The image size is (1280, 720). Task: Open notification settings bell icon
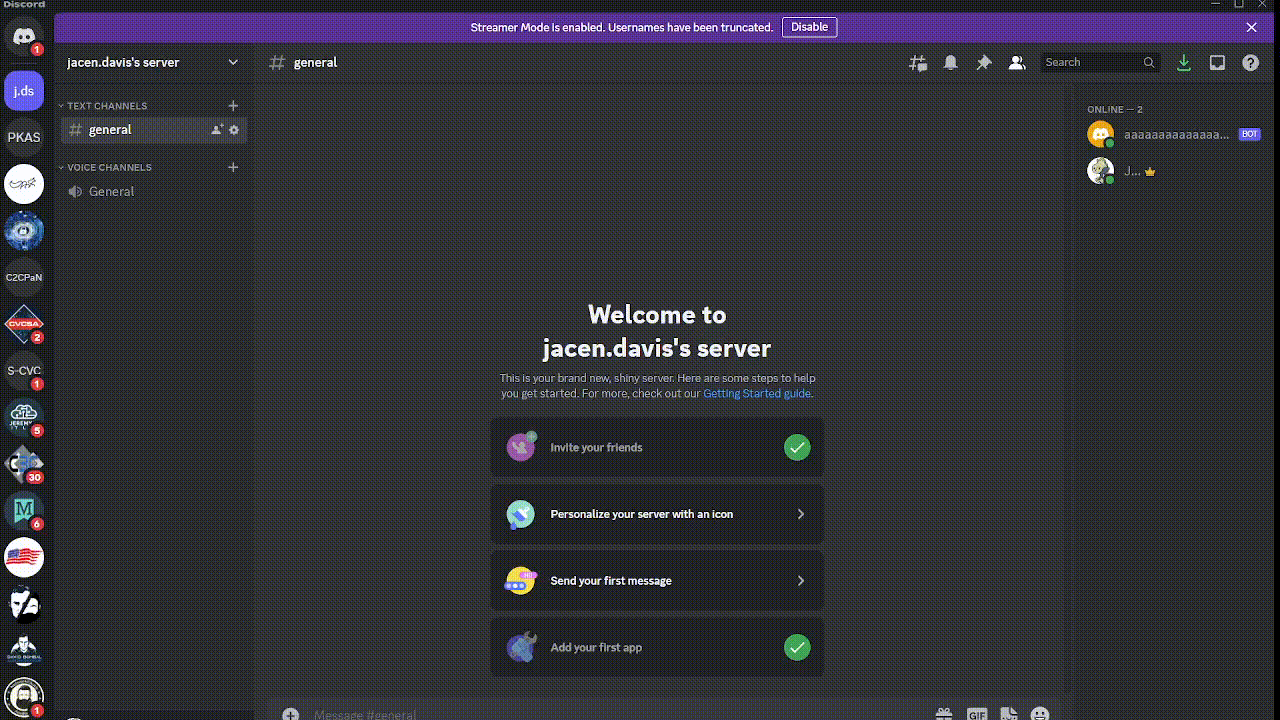coord(951,63)
